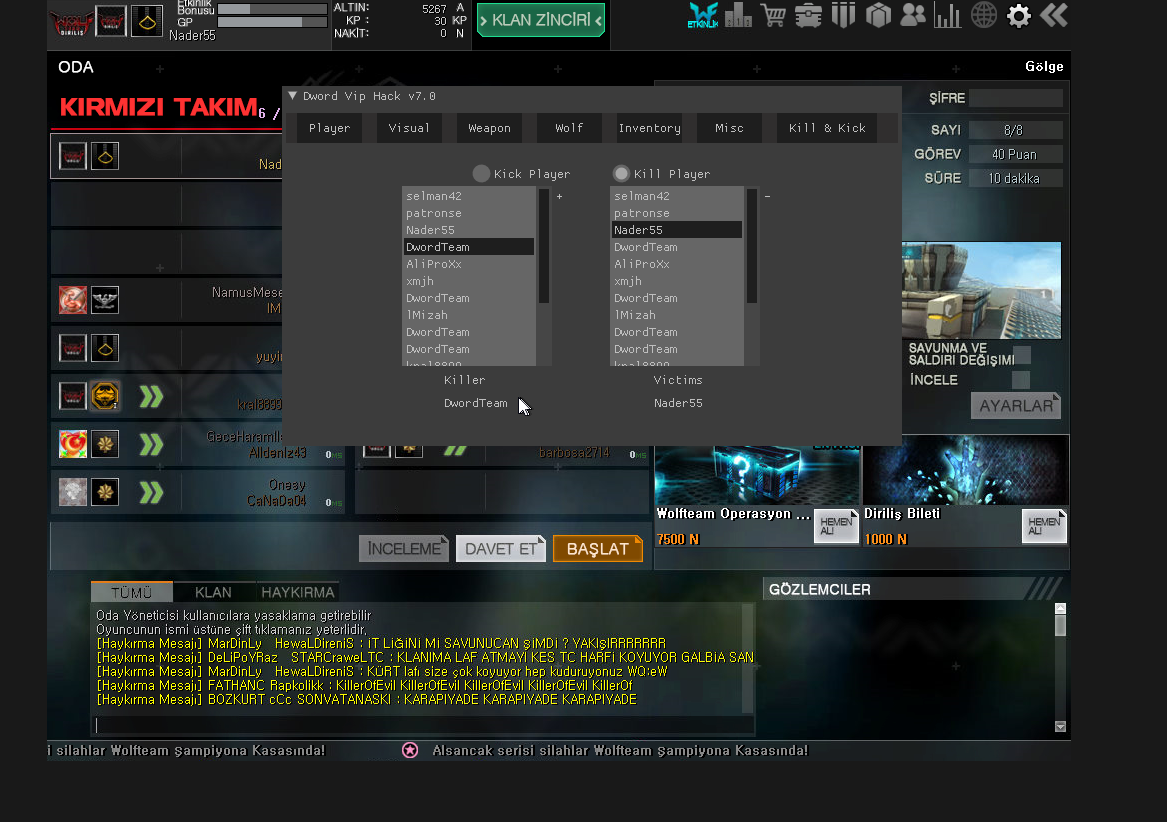The height and width of the screenshot is (822, 1167).
Task: Open the Player tab
Action: click(x=329, y=128)
